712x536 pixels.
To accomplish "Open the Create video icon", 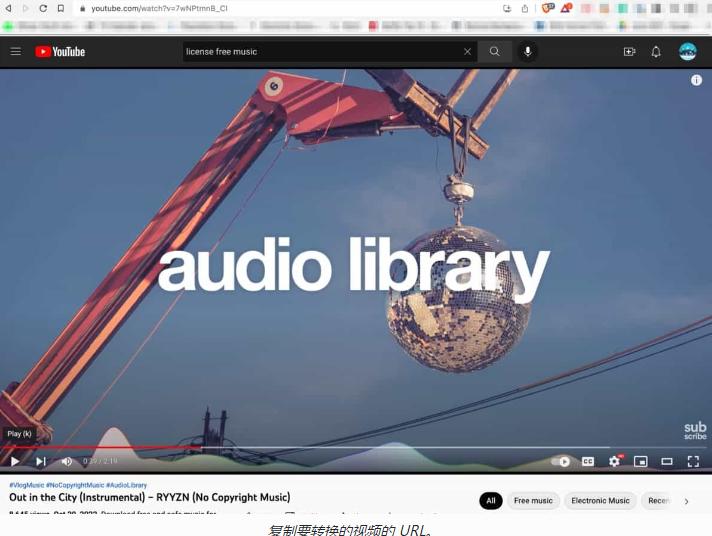I will [x=629, y=52].
